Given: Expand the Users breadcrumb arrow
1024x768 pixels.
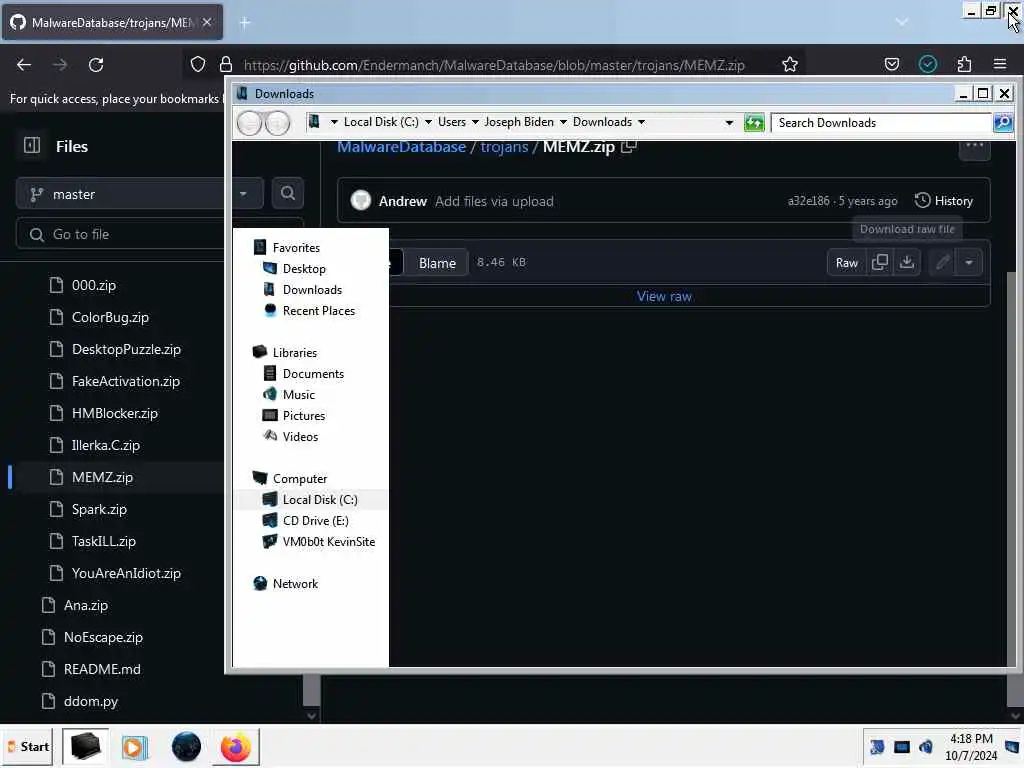Looking at the screenshot, I should click(475, 122).
